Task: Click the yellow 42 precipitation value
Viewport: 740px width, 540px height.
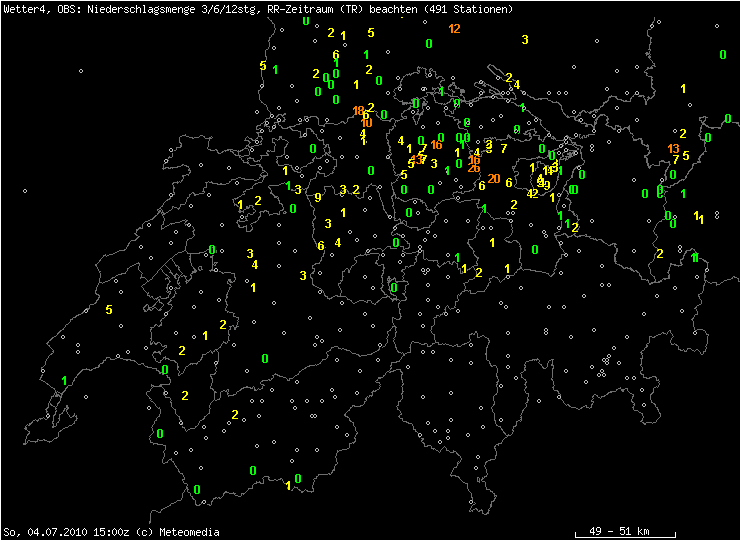Action: tap(533, 193)
